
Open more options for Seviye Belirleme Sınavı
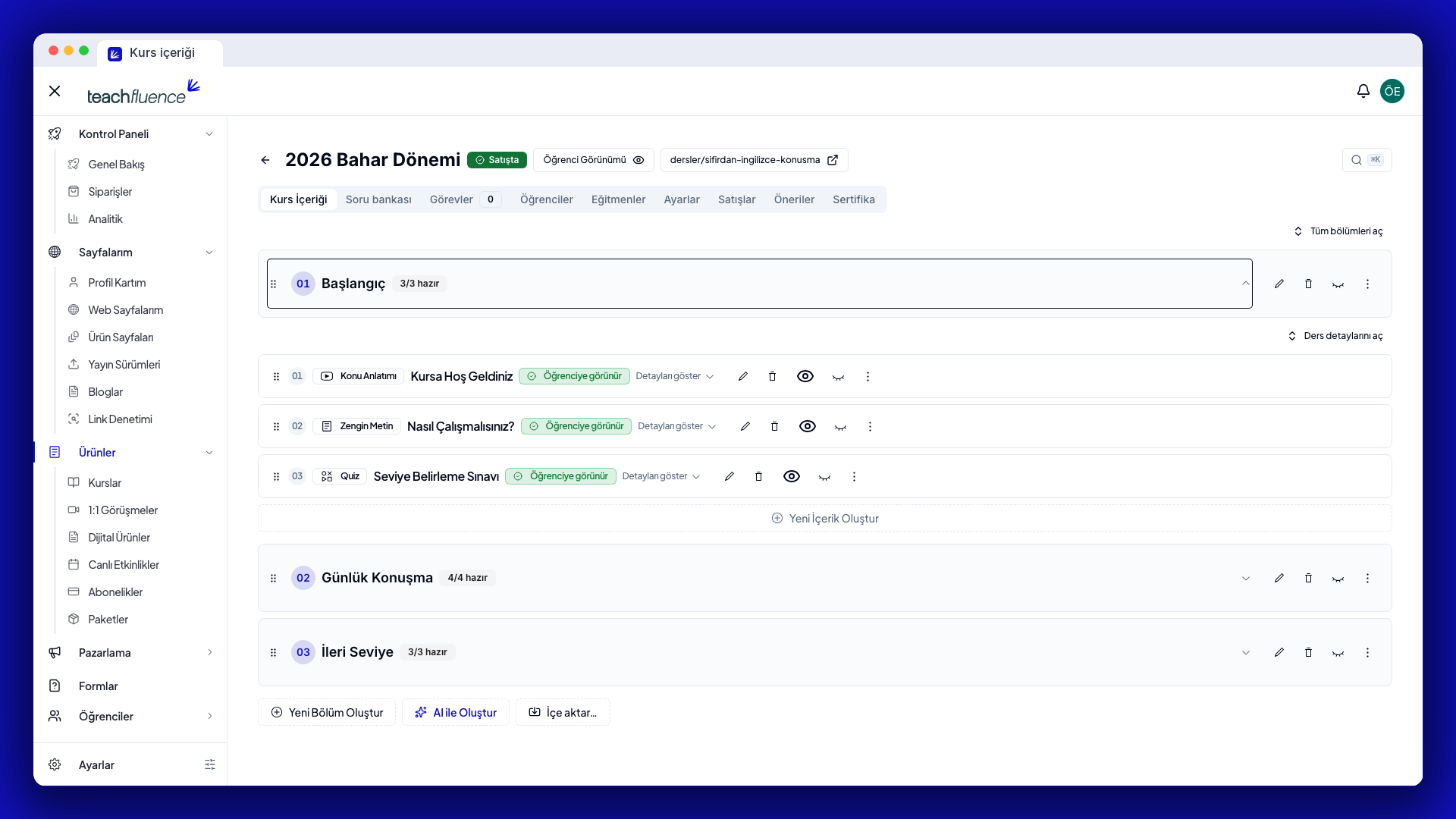point(854,476)
